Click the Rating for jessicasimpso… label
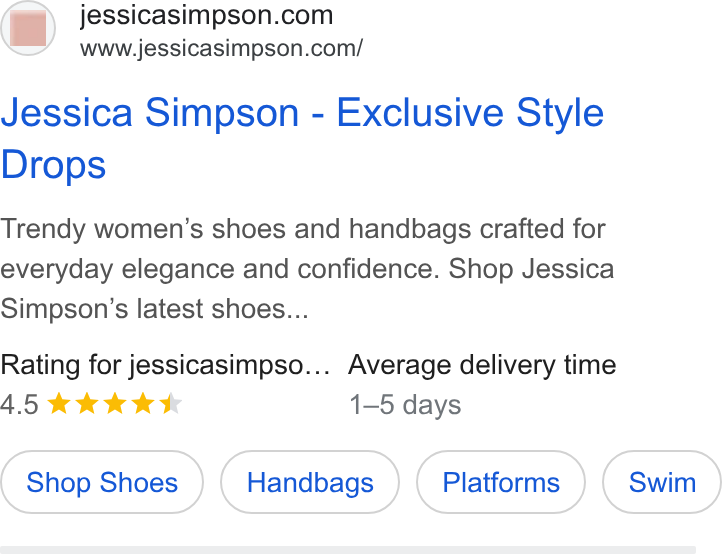The image size is (722, 554). pos(165,365)
